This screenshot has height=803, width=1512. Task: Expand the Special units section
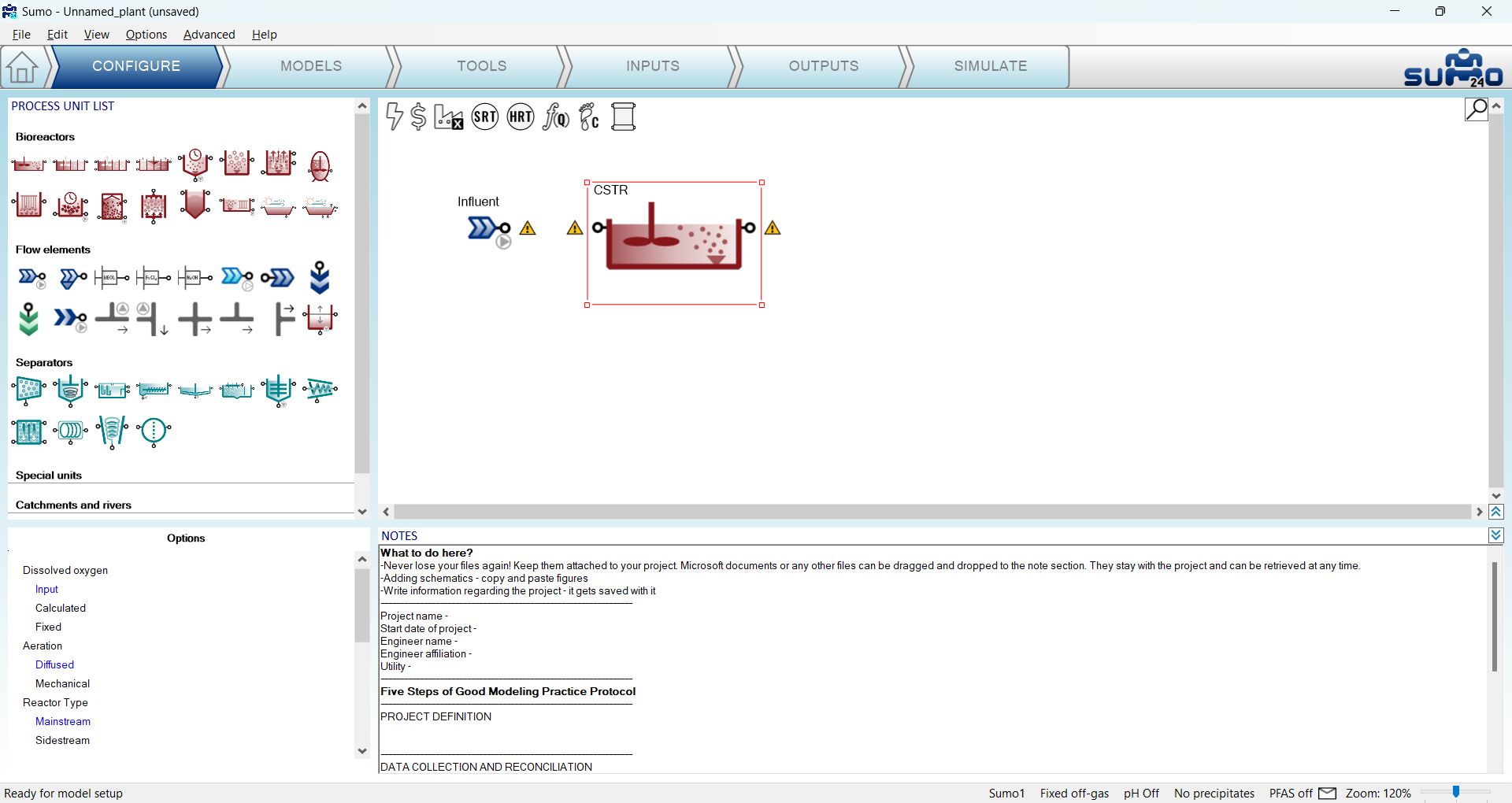coord(49,476)
